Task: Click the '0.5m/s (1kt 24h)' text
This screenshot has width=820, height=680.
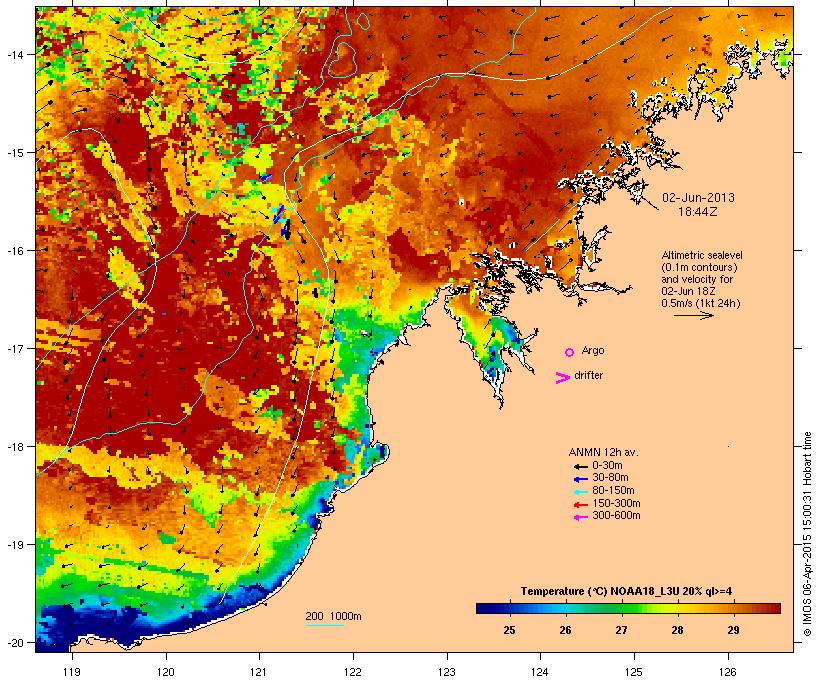Action: (701, 303)
